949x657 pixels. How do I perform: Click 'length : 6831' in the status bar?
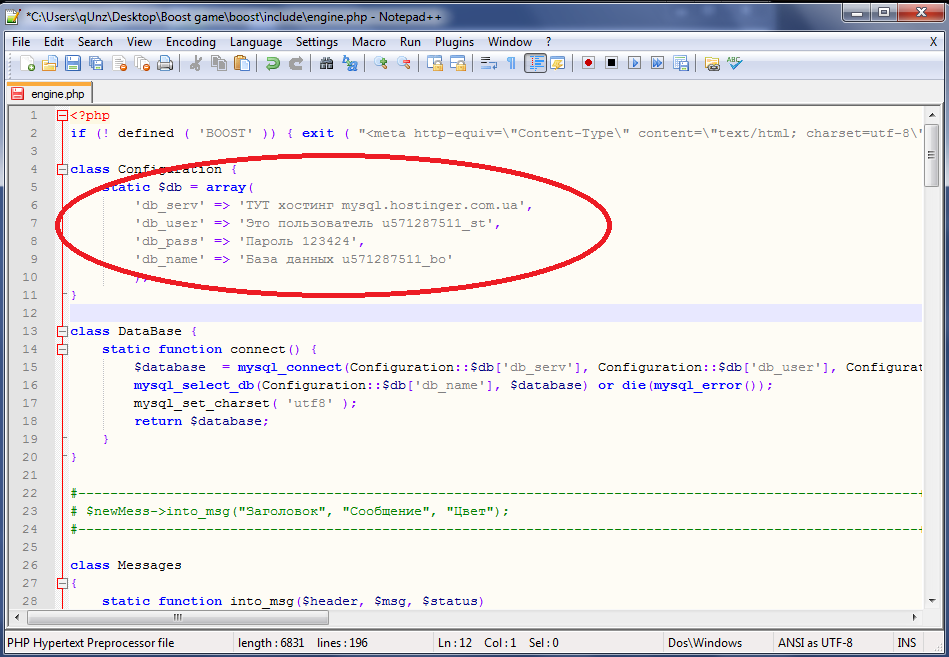point(271,642)
